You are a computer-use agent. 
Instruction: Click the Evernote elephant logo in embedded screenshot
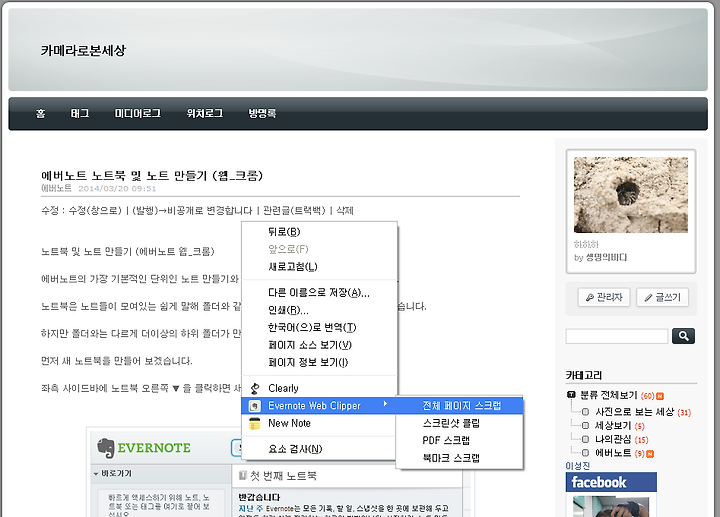point(106,448)
